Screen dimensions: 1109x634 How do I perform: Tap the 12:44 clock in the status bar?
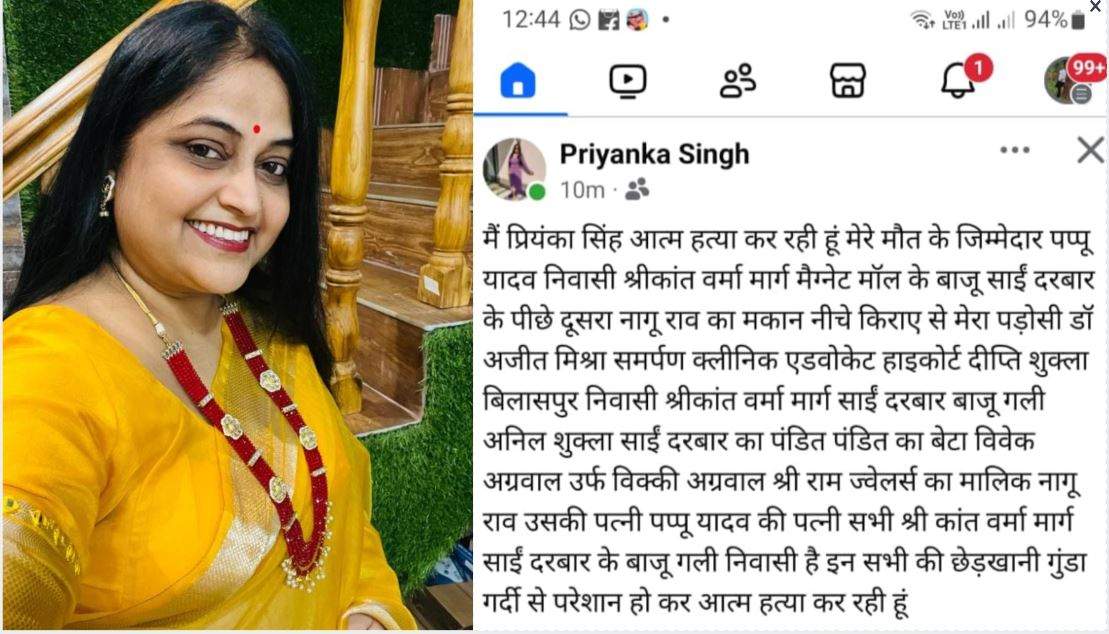pos(530,20)
